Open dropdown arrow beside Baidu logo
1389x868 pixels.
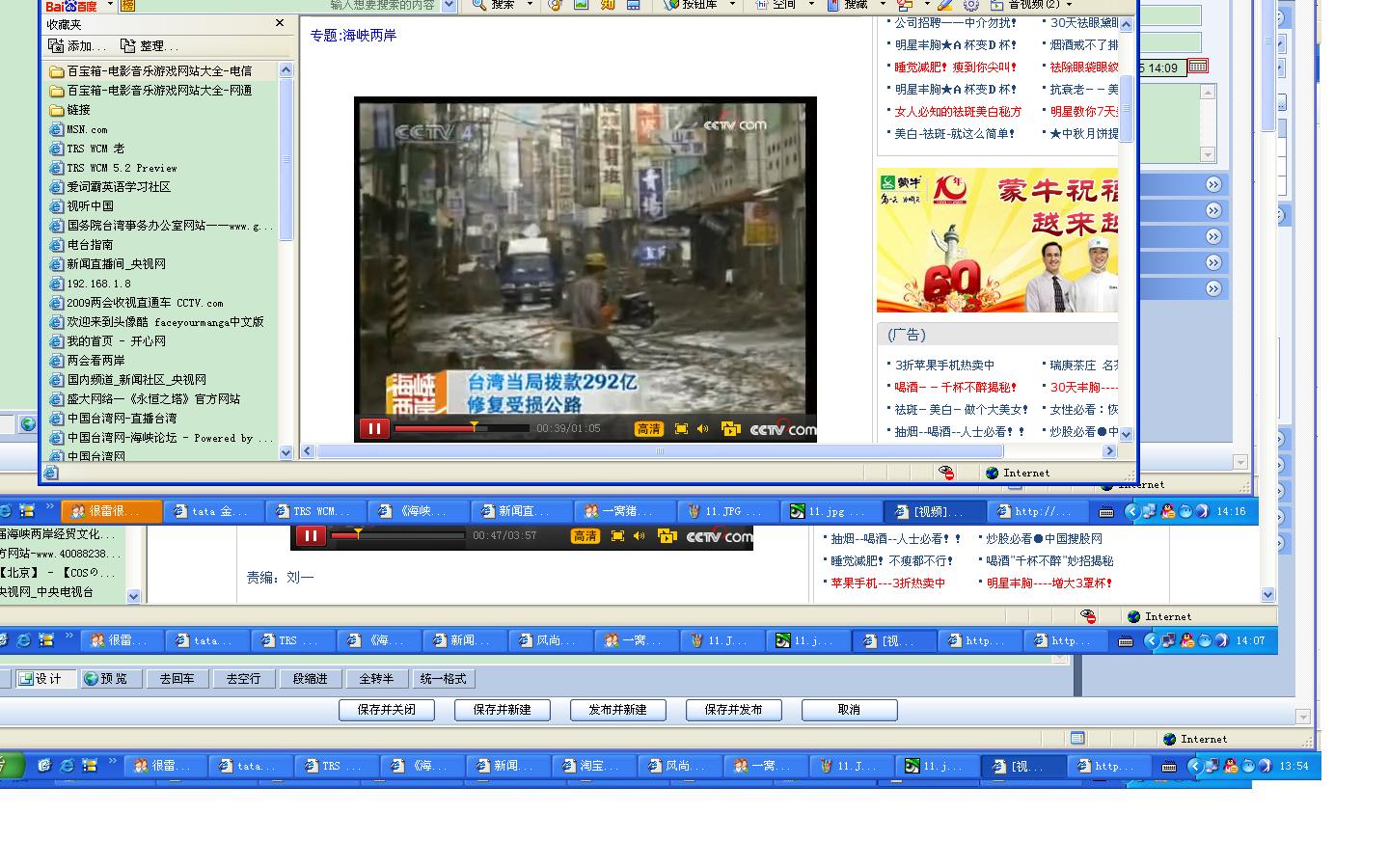coord(110,5)
